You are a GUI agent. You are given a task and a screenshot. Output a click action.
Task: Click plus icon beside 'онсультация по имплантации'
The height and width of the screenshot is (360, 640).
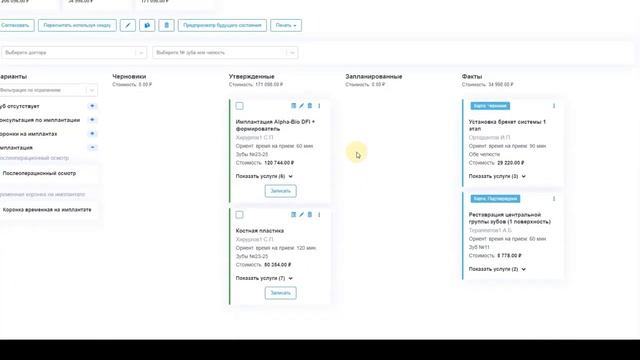pyautogui.click(x=92, y=120)
